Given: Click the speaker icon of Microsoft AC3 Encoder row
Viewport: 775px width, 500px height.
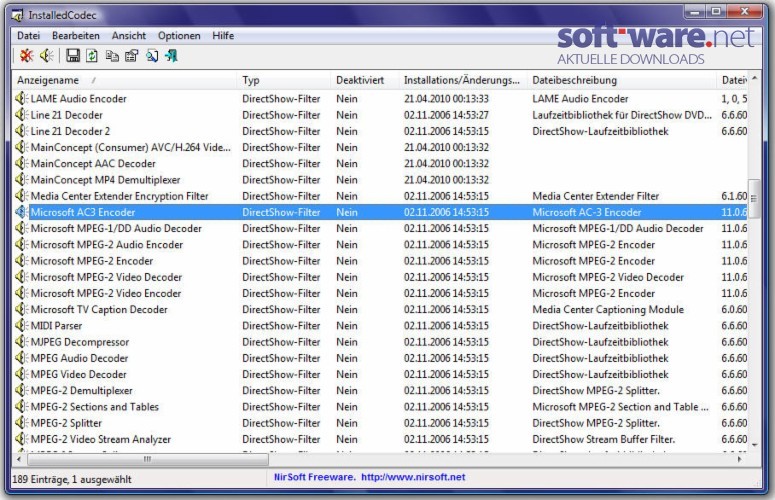Looking at the screenshot, I should pos(21,212).
